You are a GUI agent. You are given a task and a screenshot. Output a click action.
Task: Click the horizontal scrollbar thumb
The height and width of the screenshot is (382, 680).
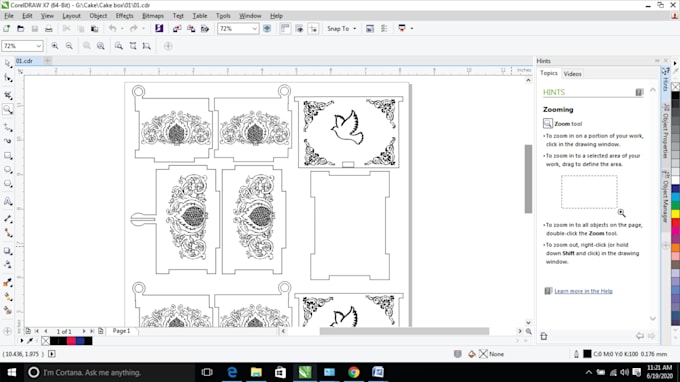click(404, 331)
